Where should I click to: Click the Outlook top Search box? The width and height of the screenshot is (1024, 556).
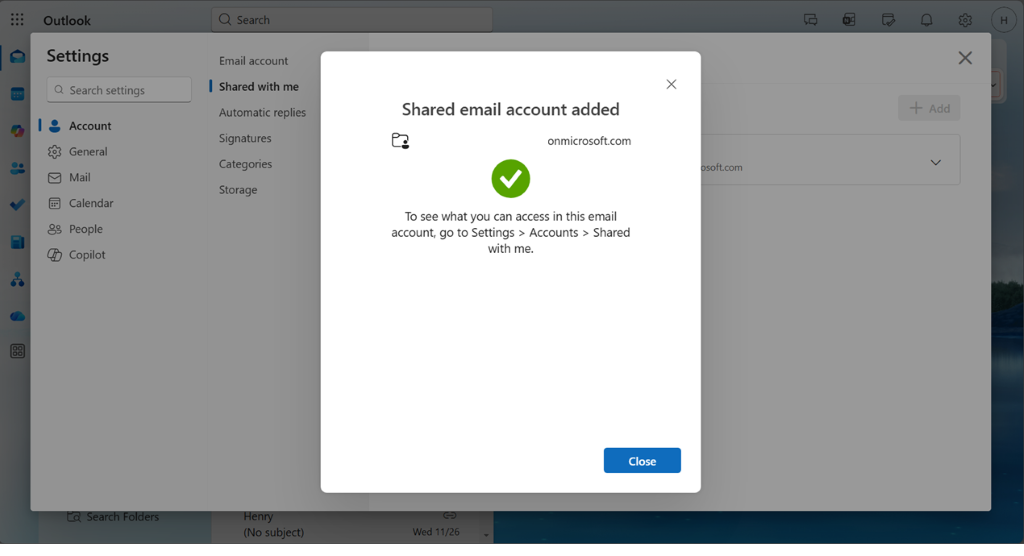click(x=352, y=20)
